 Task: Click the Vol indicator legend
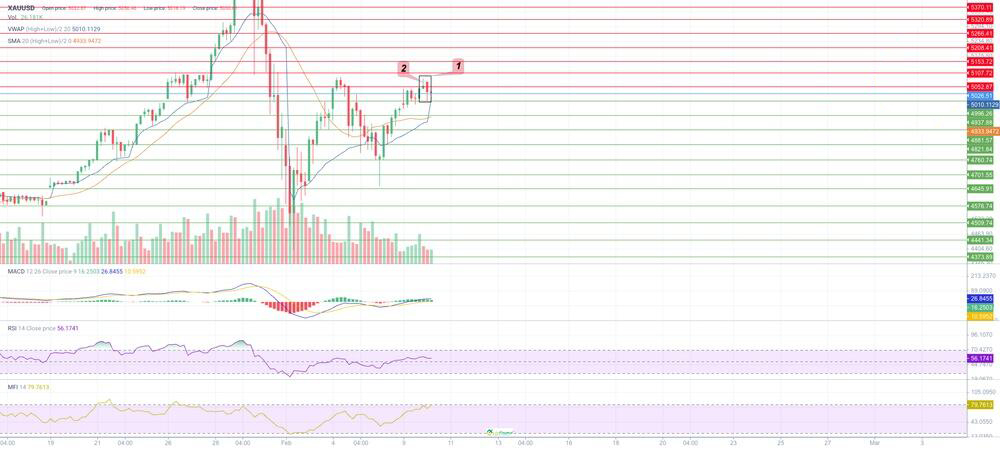coord(22,18)
